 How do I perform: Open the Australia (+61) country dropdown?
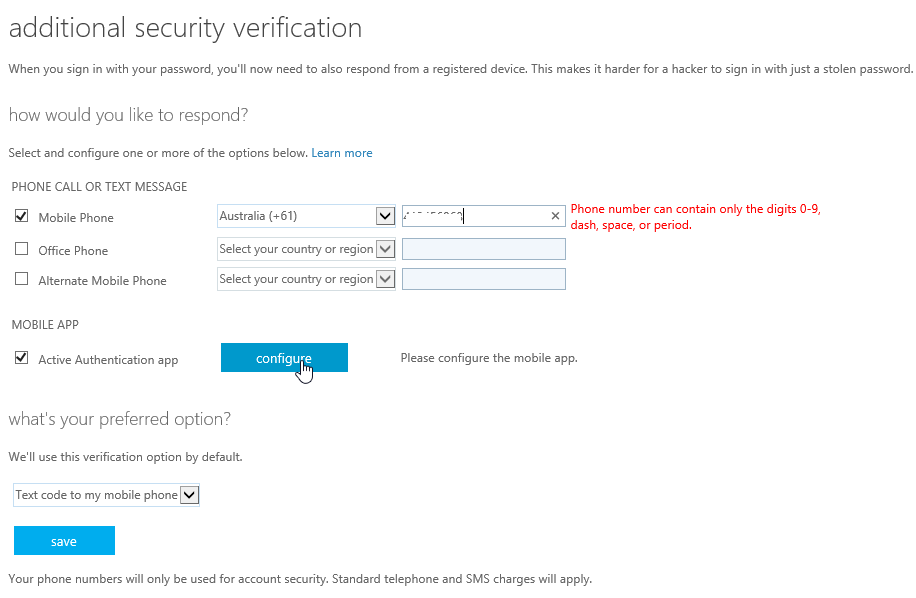296,216
